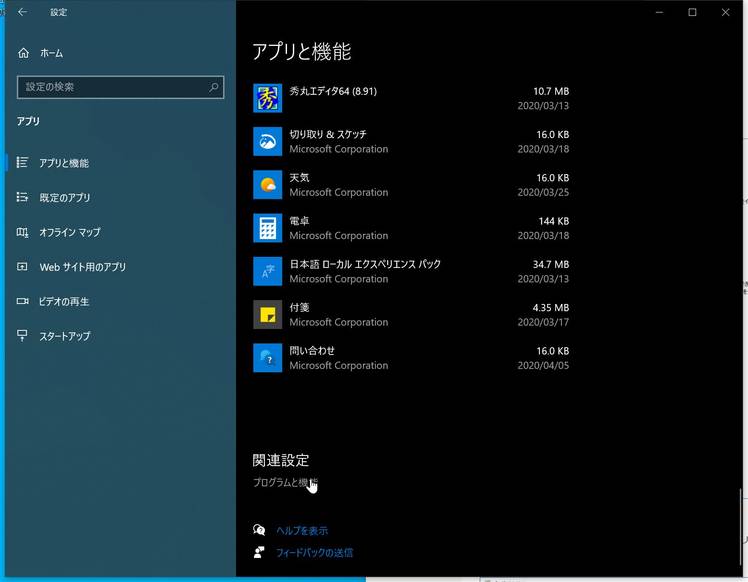The width and height of the screenshot is (748, 582).
Task: Click the 144 KB size value
Action: (x=553, y=221)
